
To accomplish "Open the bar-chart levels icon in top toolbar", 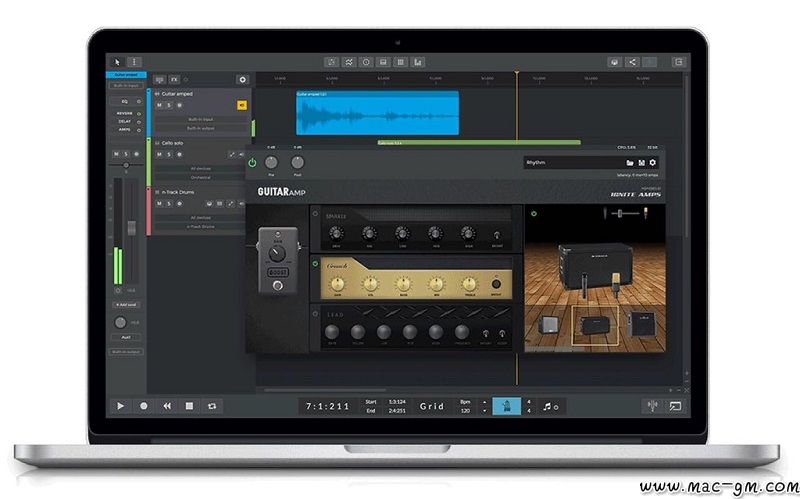I will tap(418, 62).
